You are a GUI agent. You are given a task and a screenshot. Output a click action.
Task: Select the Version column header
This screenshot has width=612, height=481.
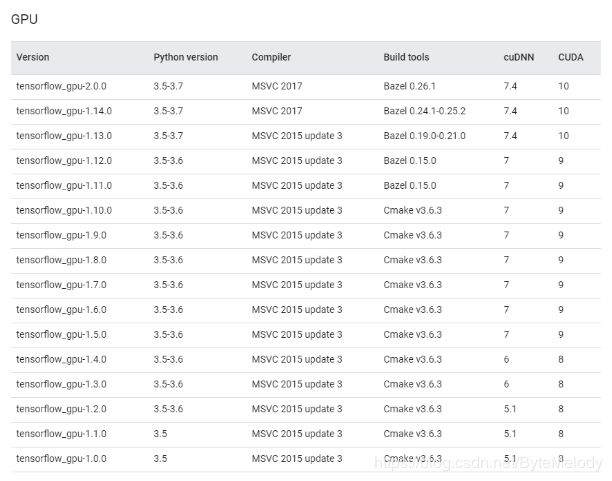[33, 57]
